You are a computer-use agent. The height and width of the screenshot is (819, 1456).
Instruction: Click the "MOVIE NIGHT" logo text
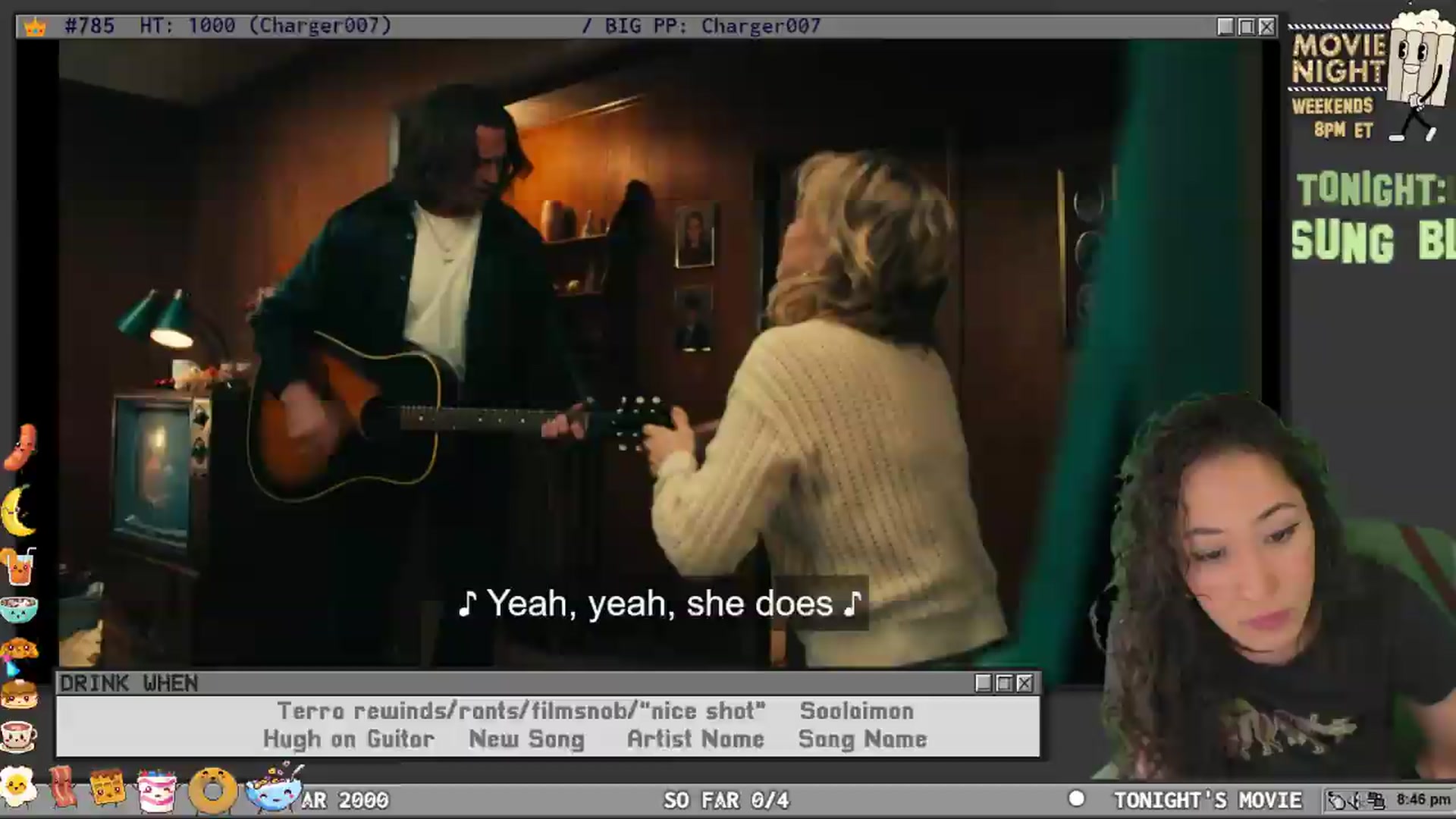pyautogui.click(x=1339, y=58)
